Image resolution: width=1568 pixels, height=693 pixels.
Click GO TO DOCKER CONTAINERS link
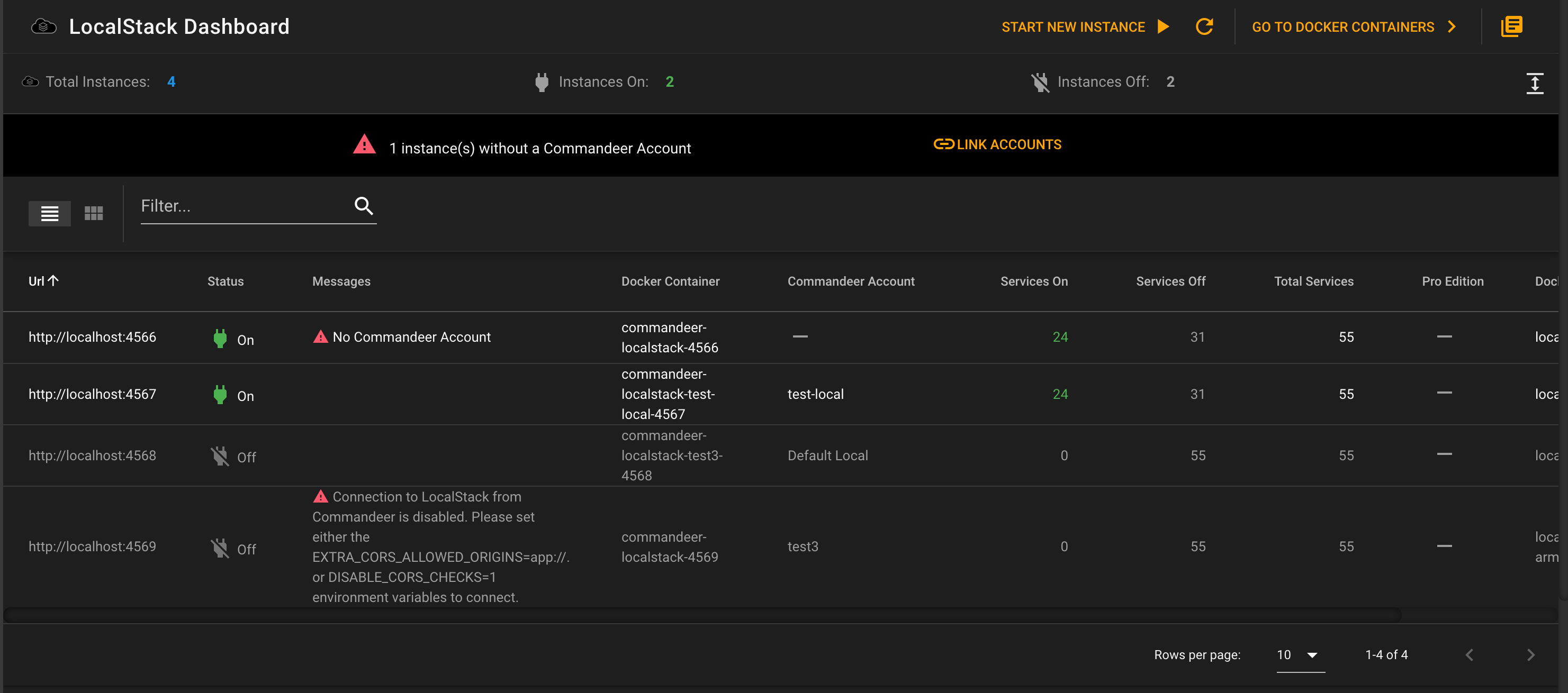point(1355,27)
